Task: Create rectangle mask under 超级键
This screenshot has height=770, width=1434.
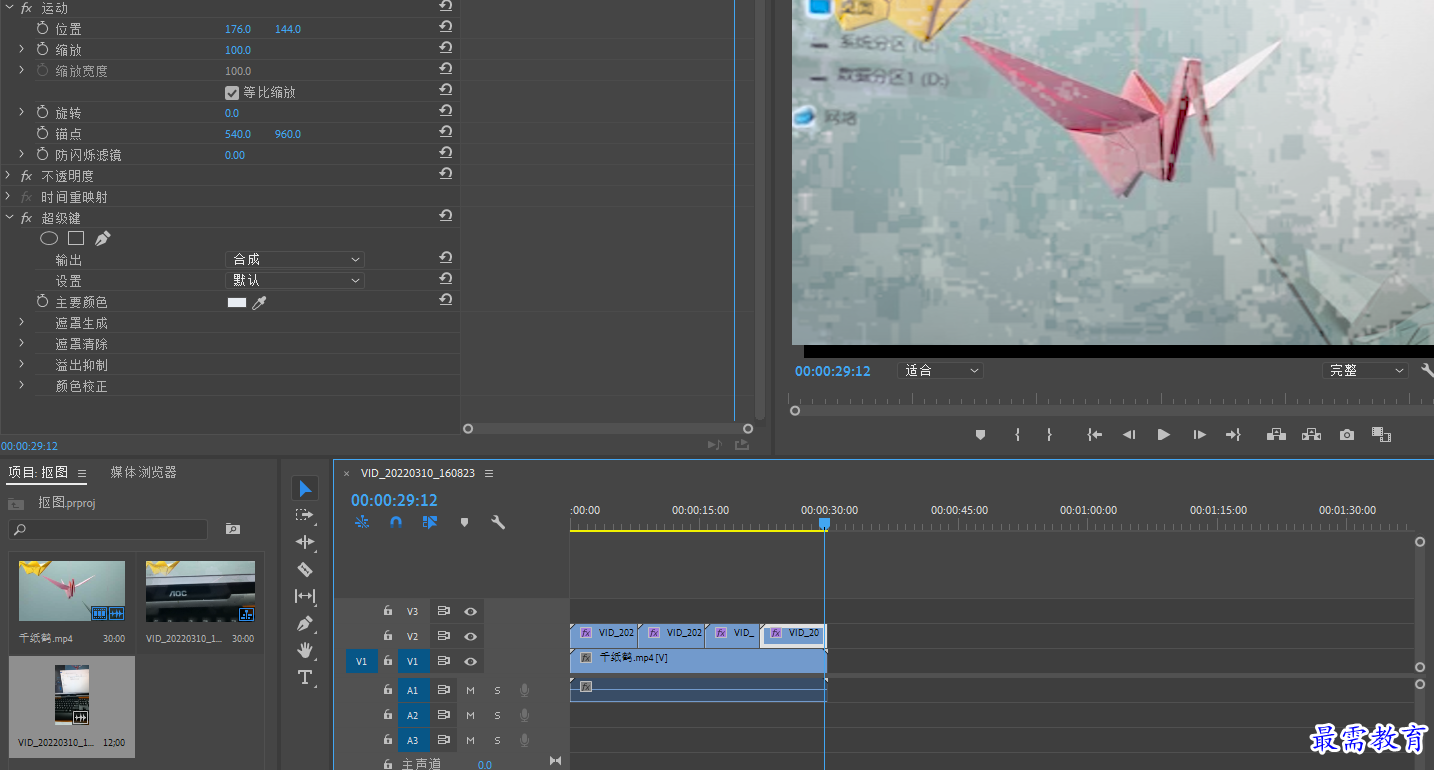Action: coord(76,238)
